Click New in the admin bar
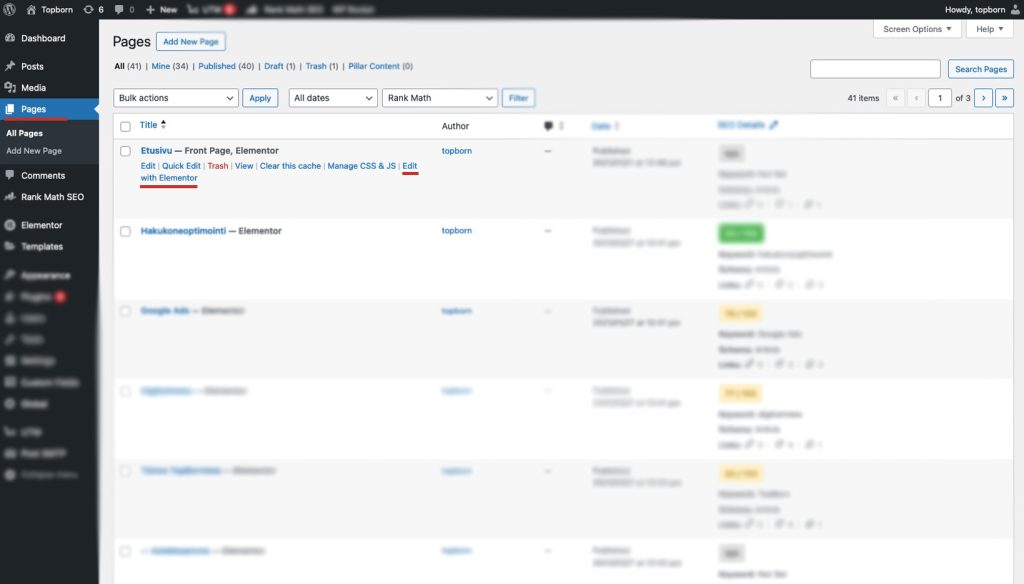1024x584 pixels. pos(161,9)
